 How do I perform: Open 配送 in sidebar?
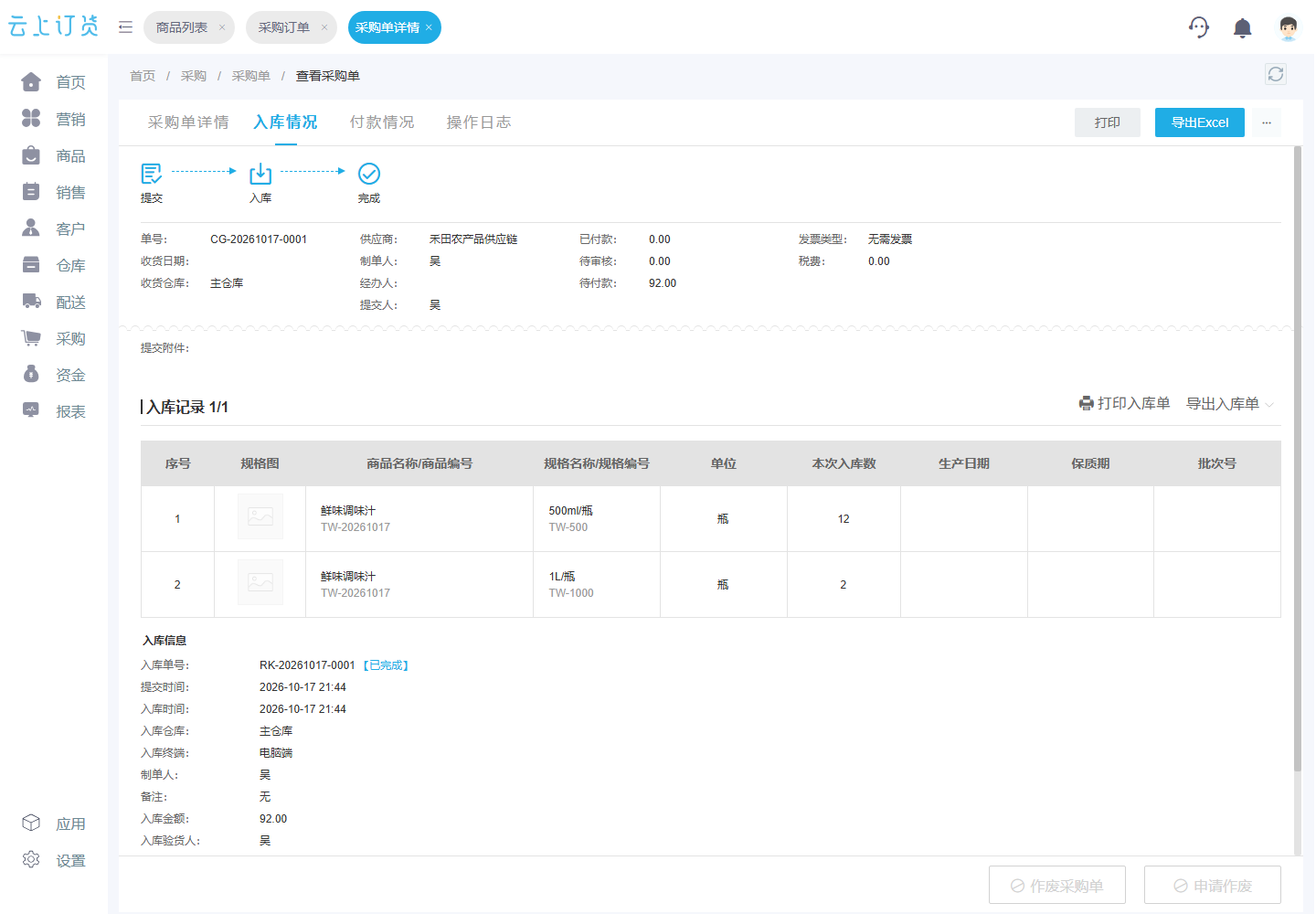[x=54, y=302]
